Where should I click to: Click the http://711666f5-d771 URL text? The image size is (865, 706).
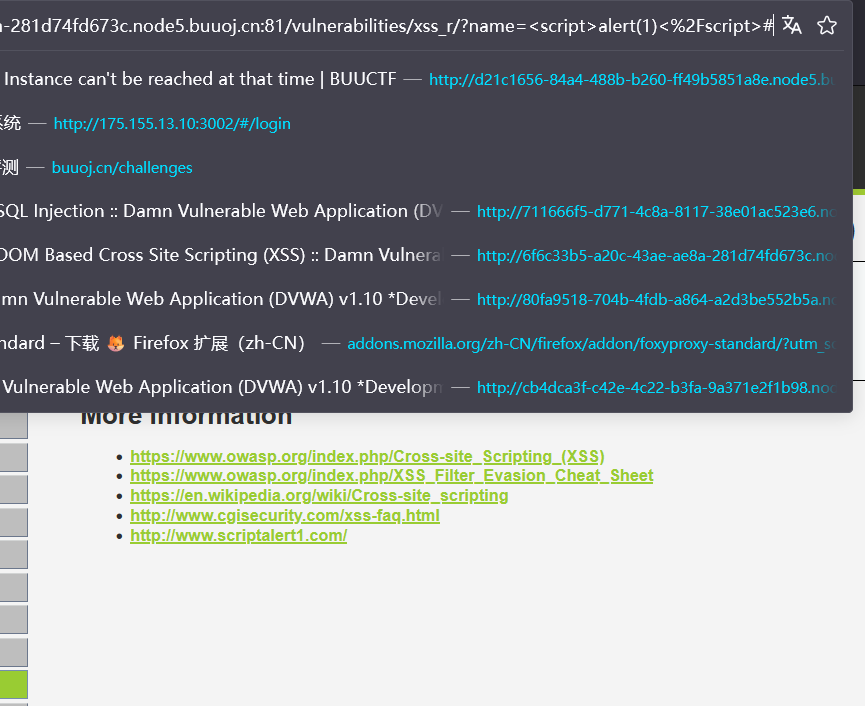pos(656,211)
